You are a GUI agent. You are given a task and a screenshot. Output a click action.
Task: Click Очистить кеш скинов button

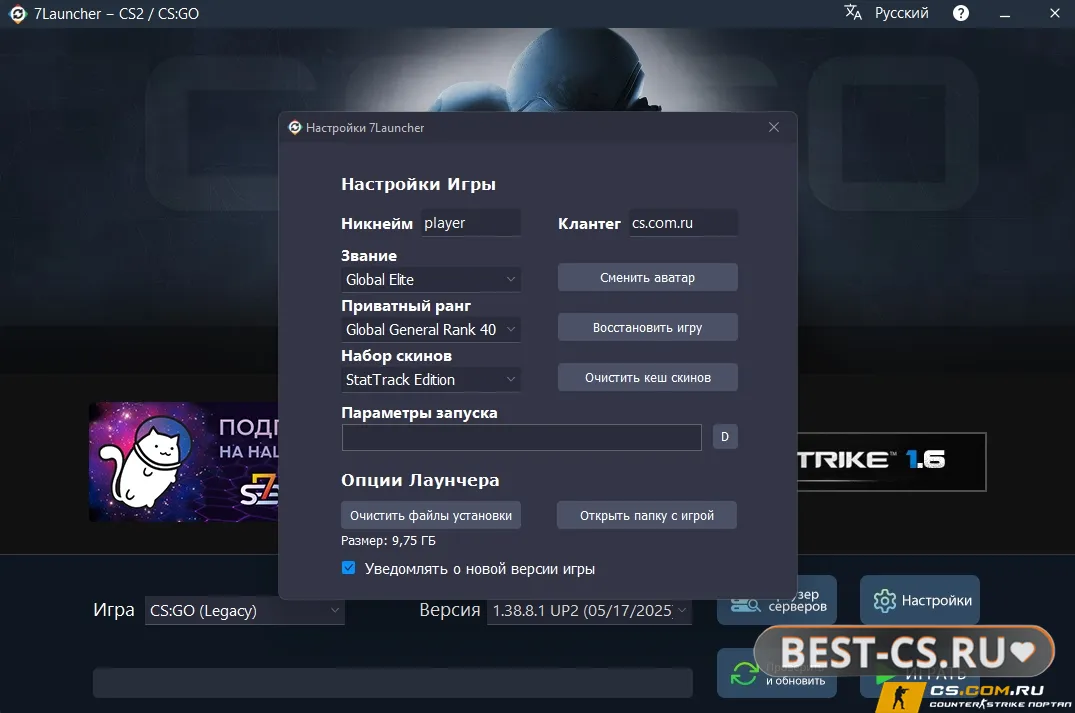click(647, 378)
